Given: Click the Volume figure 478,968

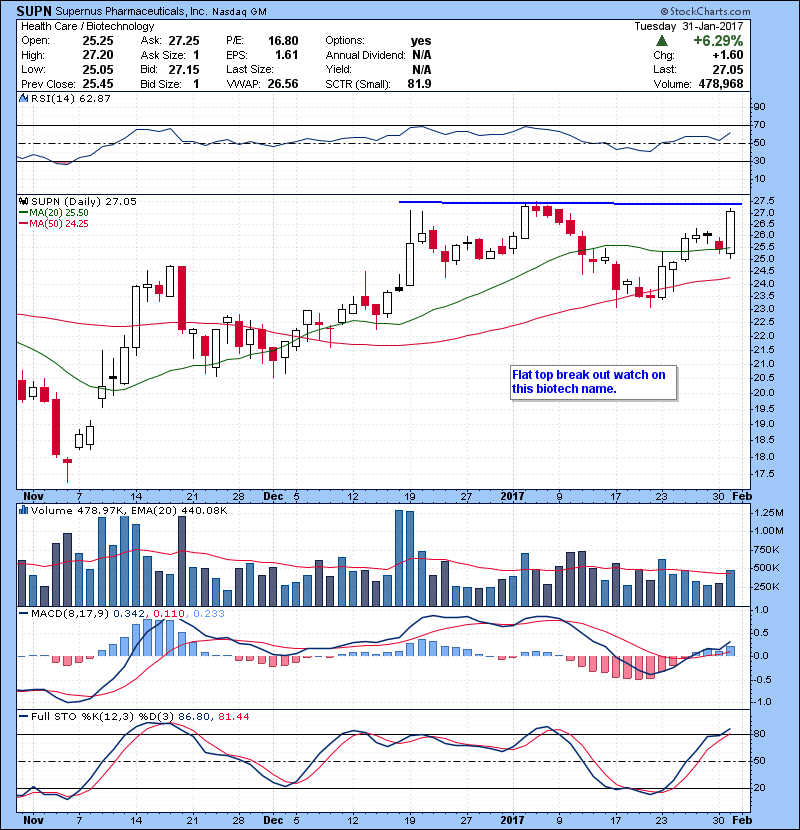Looking at the screenshot, I should [721, 84].
